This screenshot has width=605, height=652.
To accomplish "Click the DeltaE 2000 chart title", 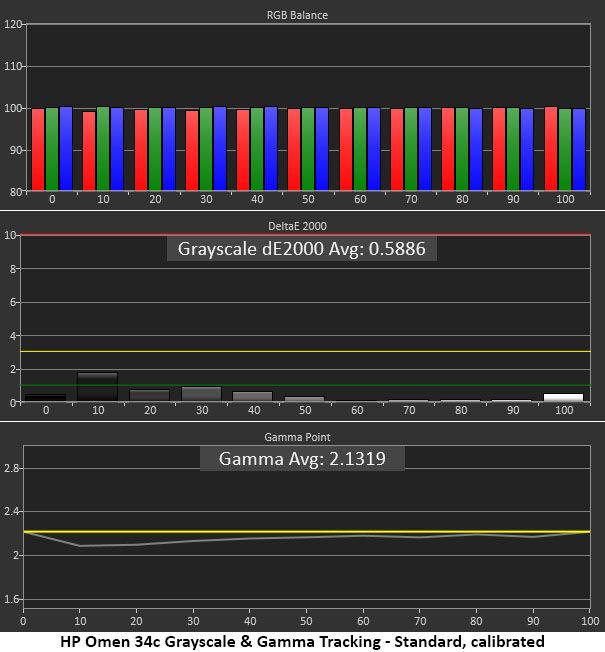I will pyautogui.click(x=297, y=226).
